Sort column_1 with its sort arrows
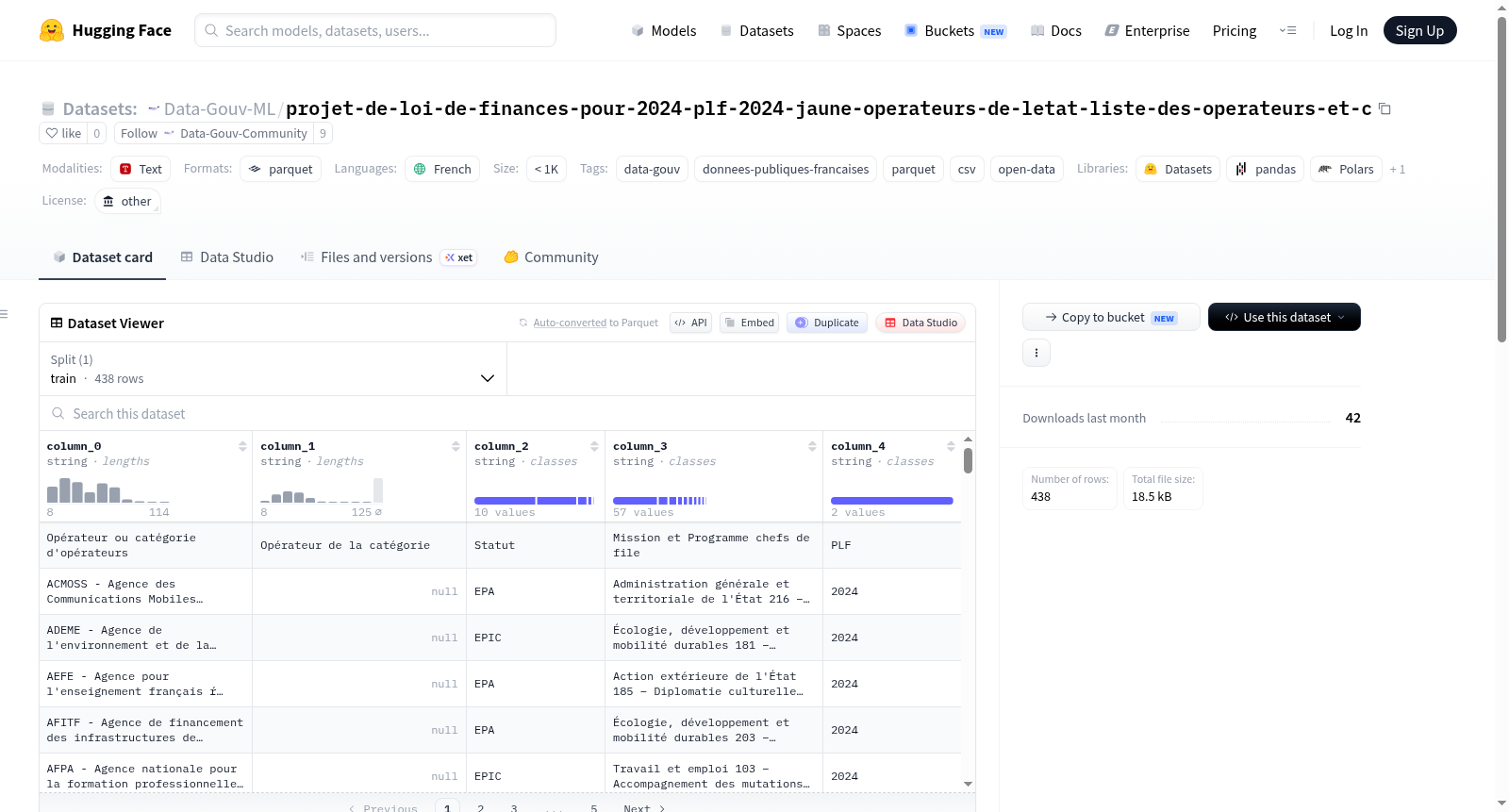The width and height of the screenshot is (1509, 812). click(456, 446)
